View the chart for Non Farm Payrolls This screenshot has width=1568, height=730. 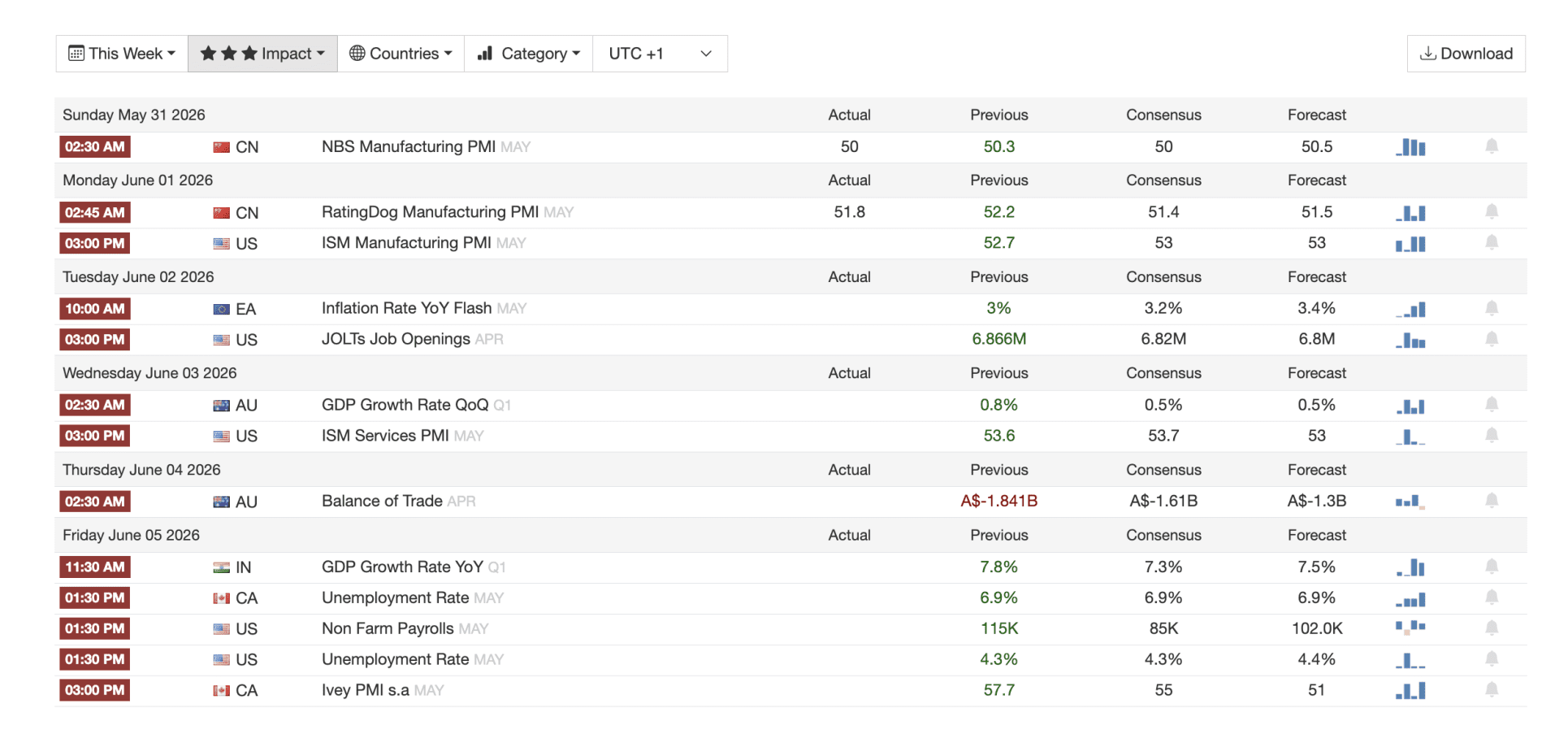coord(1410,628)
